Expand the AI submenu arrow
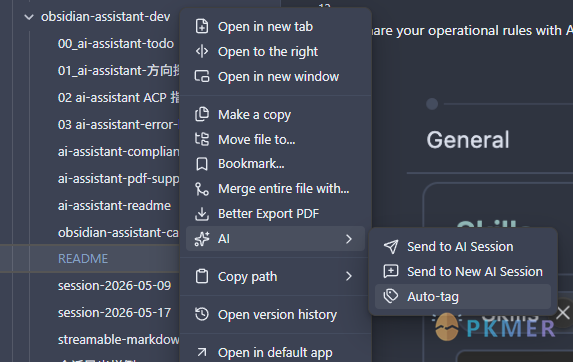This screenshot has height=362, width=573. point(349,239)
